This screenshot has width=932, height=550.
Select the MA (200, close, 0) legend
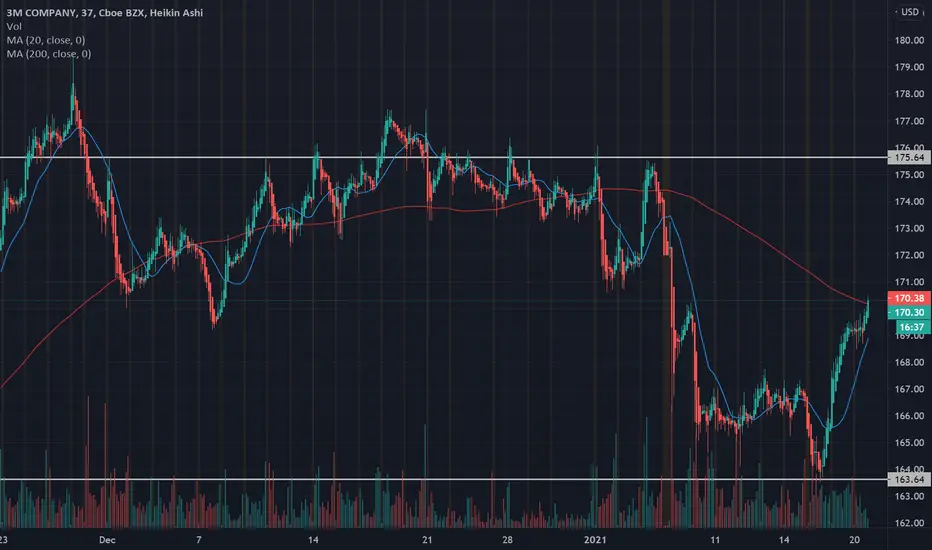coord(49,54)
